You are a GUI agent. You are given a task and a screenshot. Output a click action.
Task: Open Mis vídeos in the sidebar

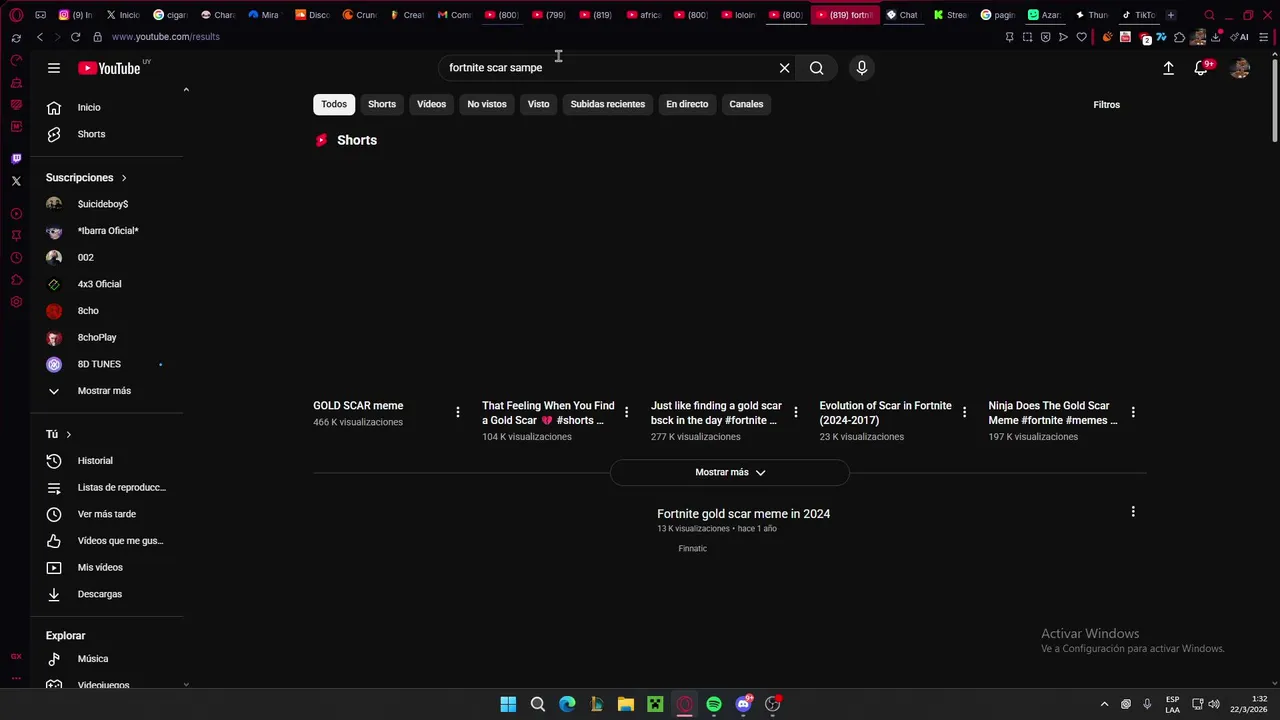click(108, 567)
